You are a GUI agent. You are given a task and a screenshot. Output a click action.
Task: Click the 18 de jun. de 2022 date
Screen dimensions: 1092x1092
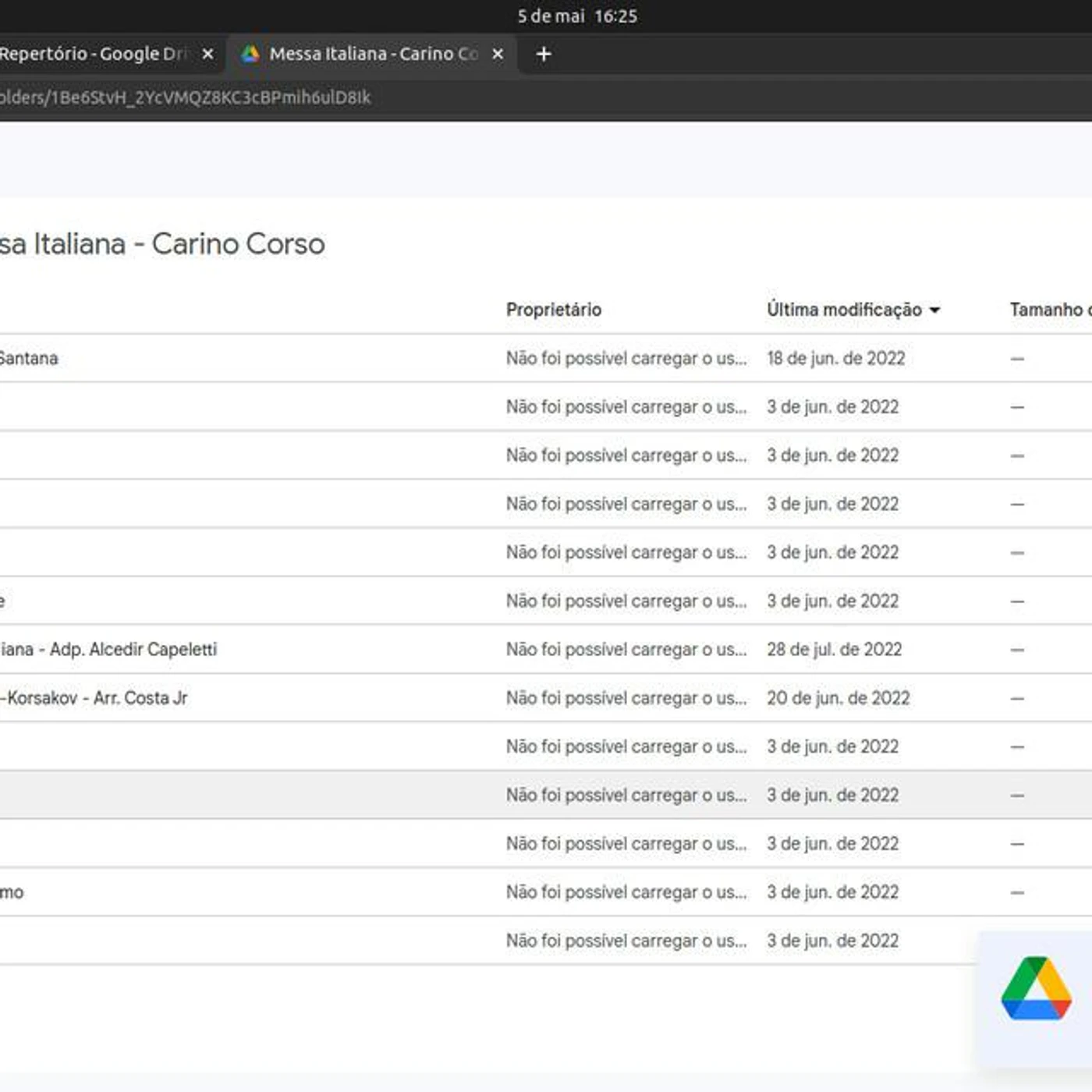click(835, 359)
